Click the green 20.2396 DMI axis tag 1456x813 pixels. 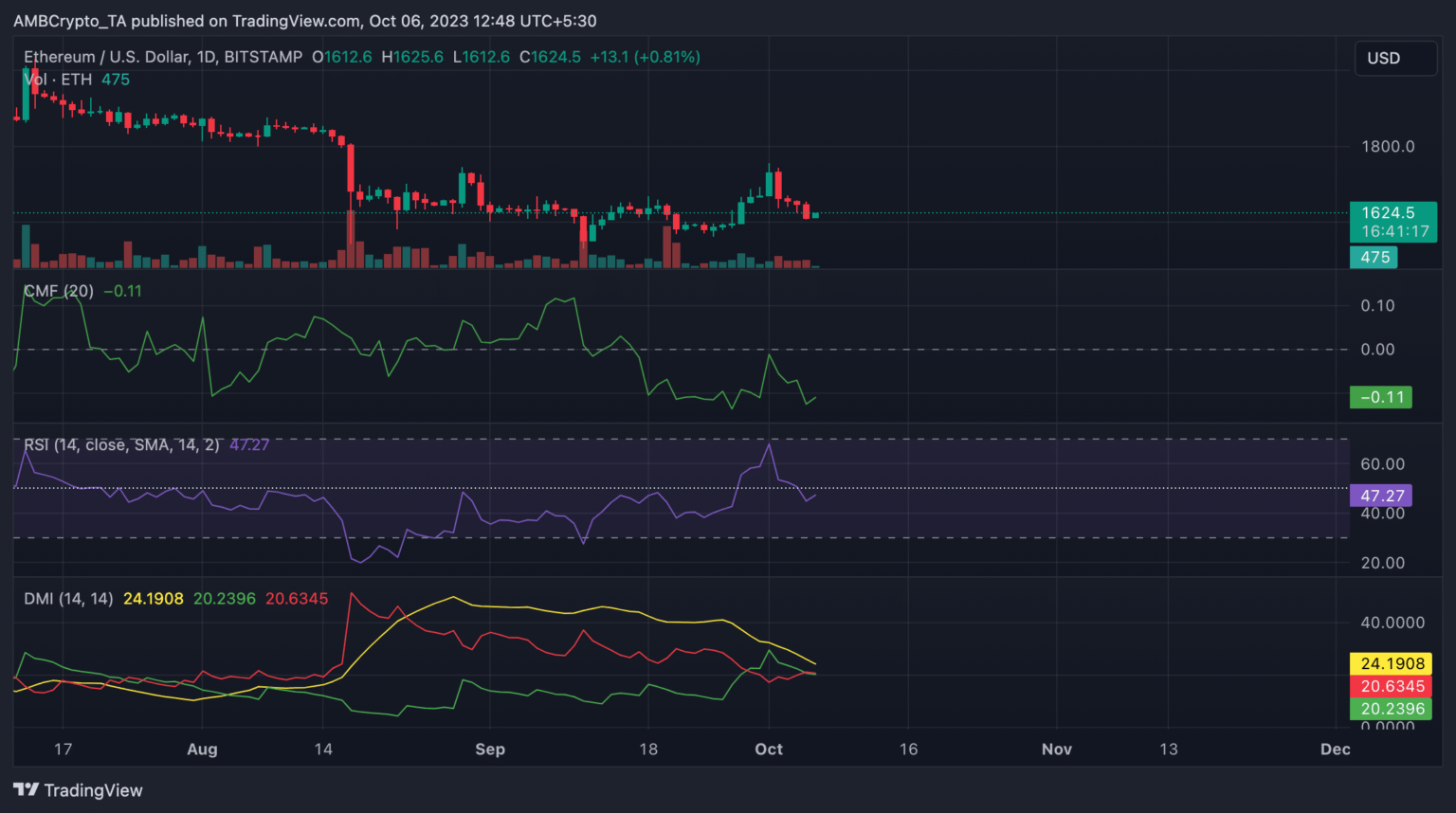(x=1391, y=709)
